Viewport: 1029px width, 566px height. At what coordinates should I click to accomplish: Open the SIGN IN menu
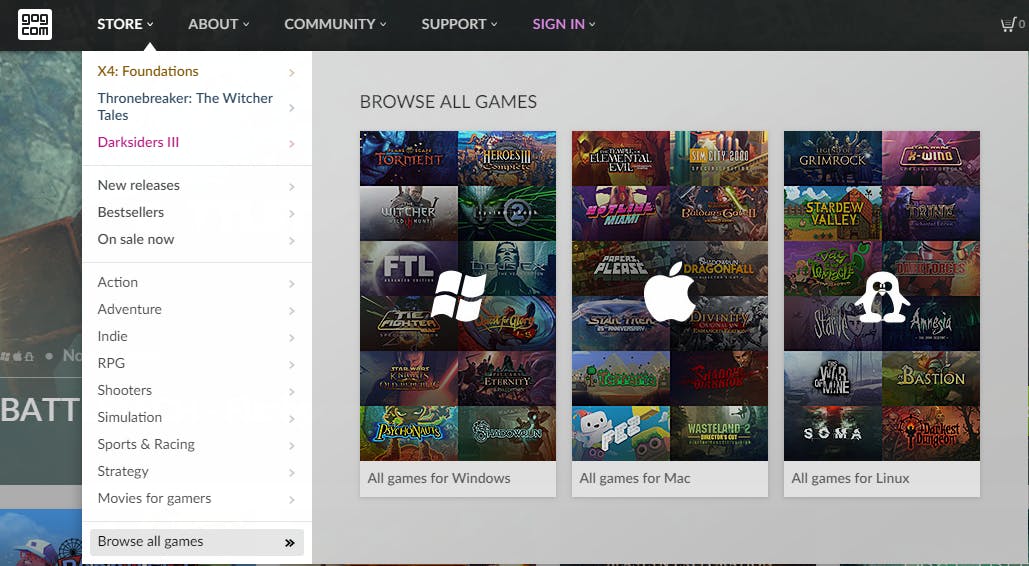click(564, 24)
